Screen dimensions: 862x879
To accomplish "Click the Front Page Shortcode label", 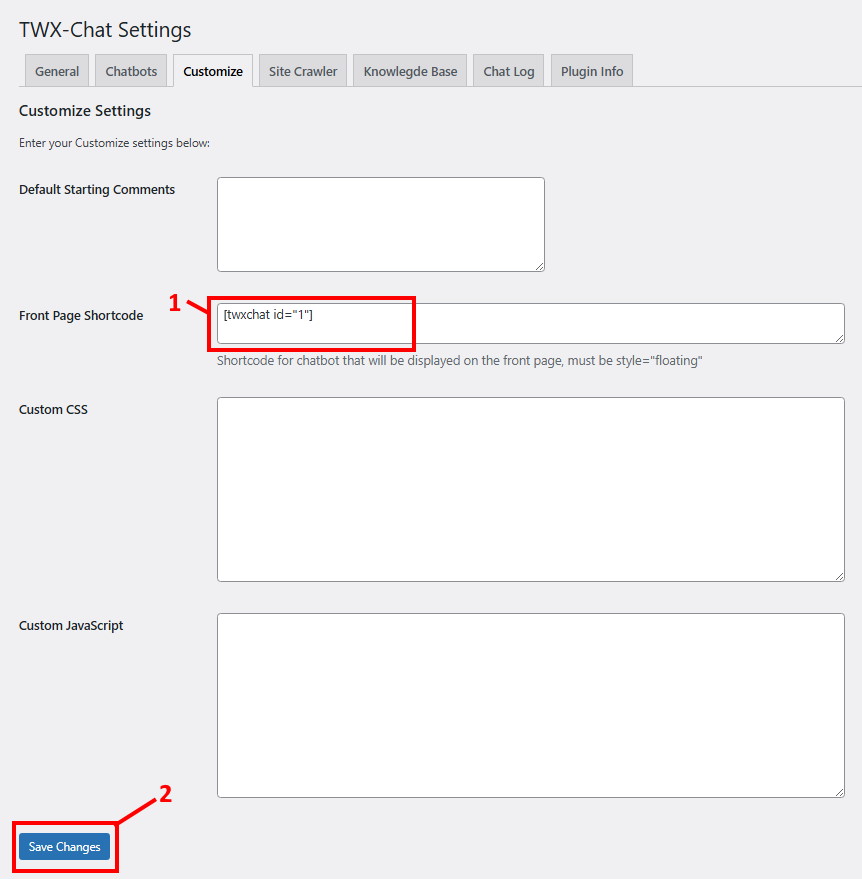I will [x=81, y=316].
